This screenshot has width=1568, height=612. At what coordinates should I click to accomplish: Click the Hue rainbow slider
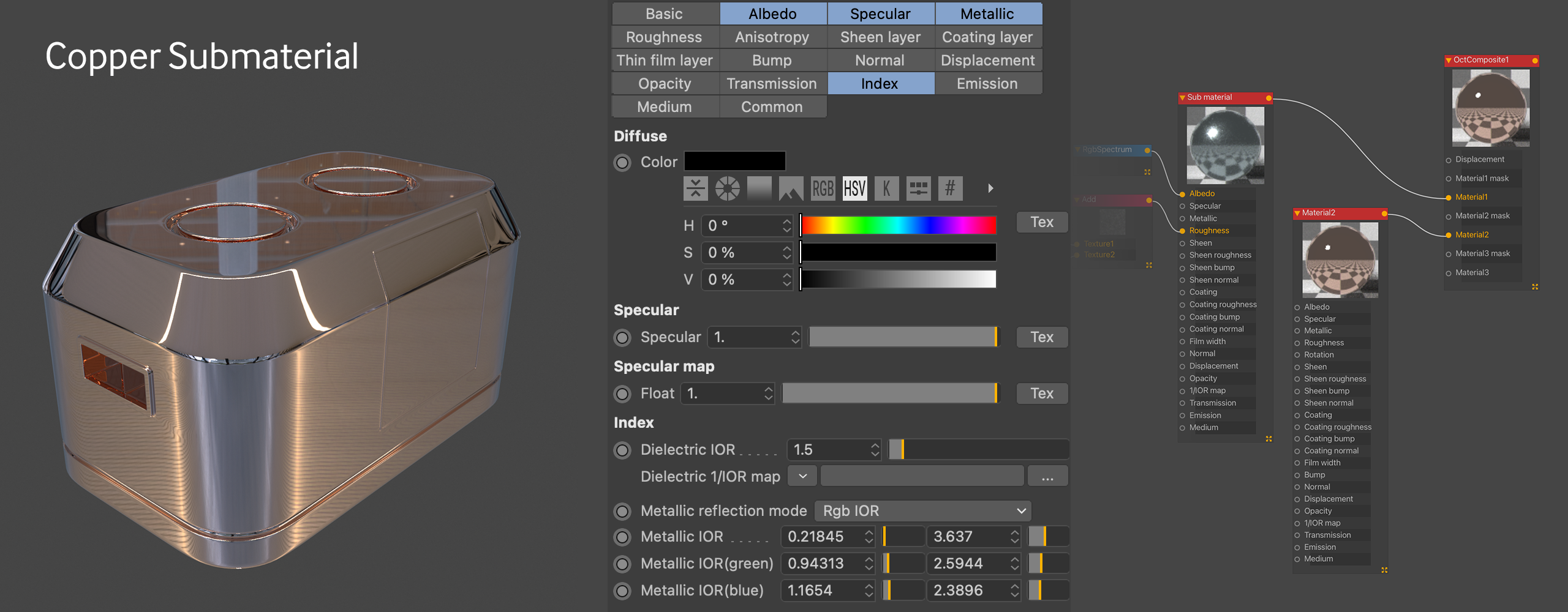(898, 226)
